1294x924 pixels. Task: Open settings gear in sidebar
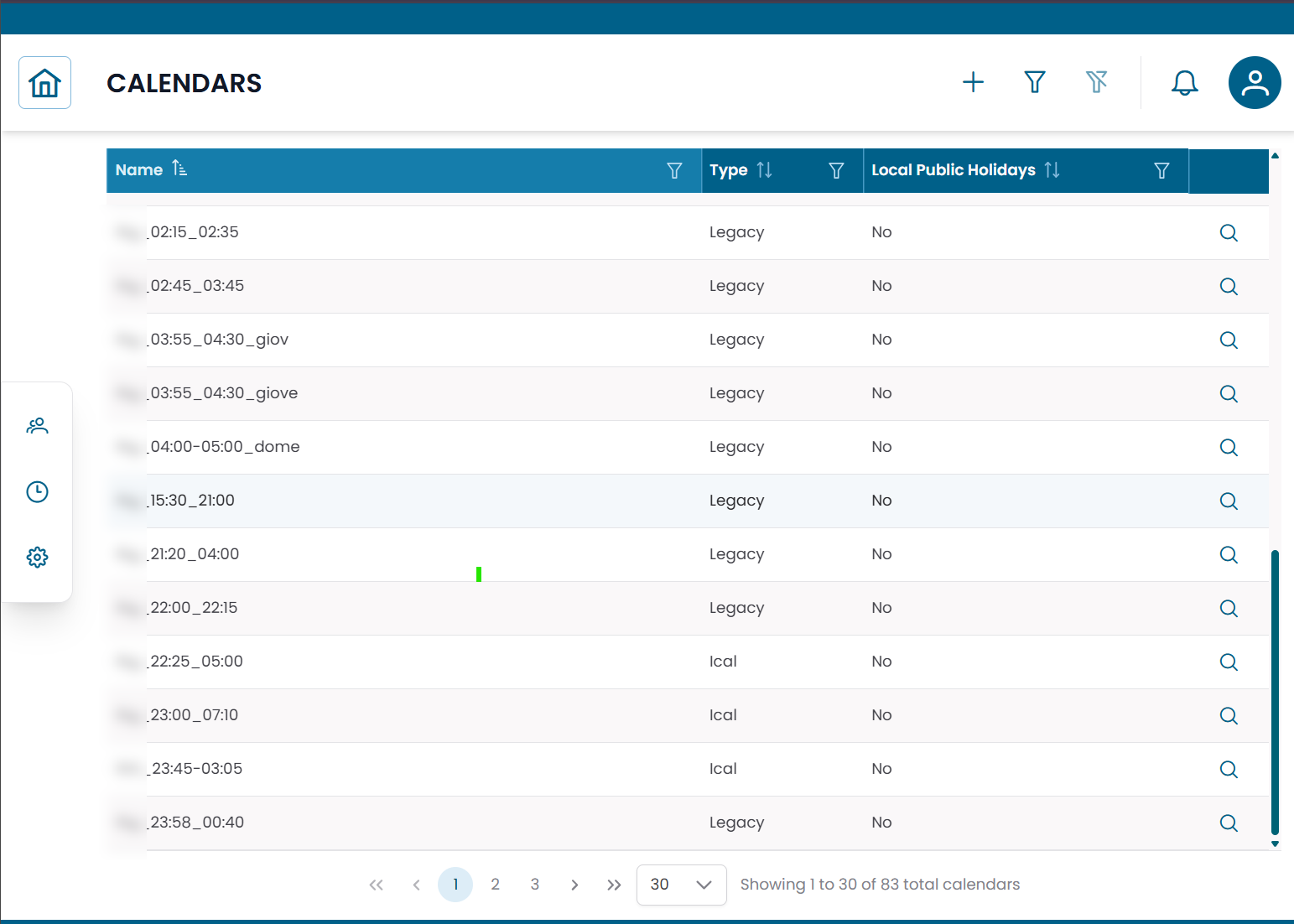coord(37,557)
